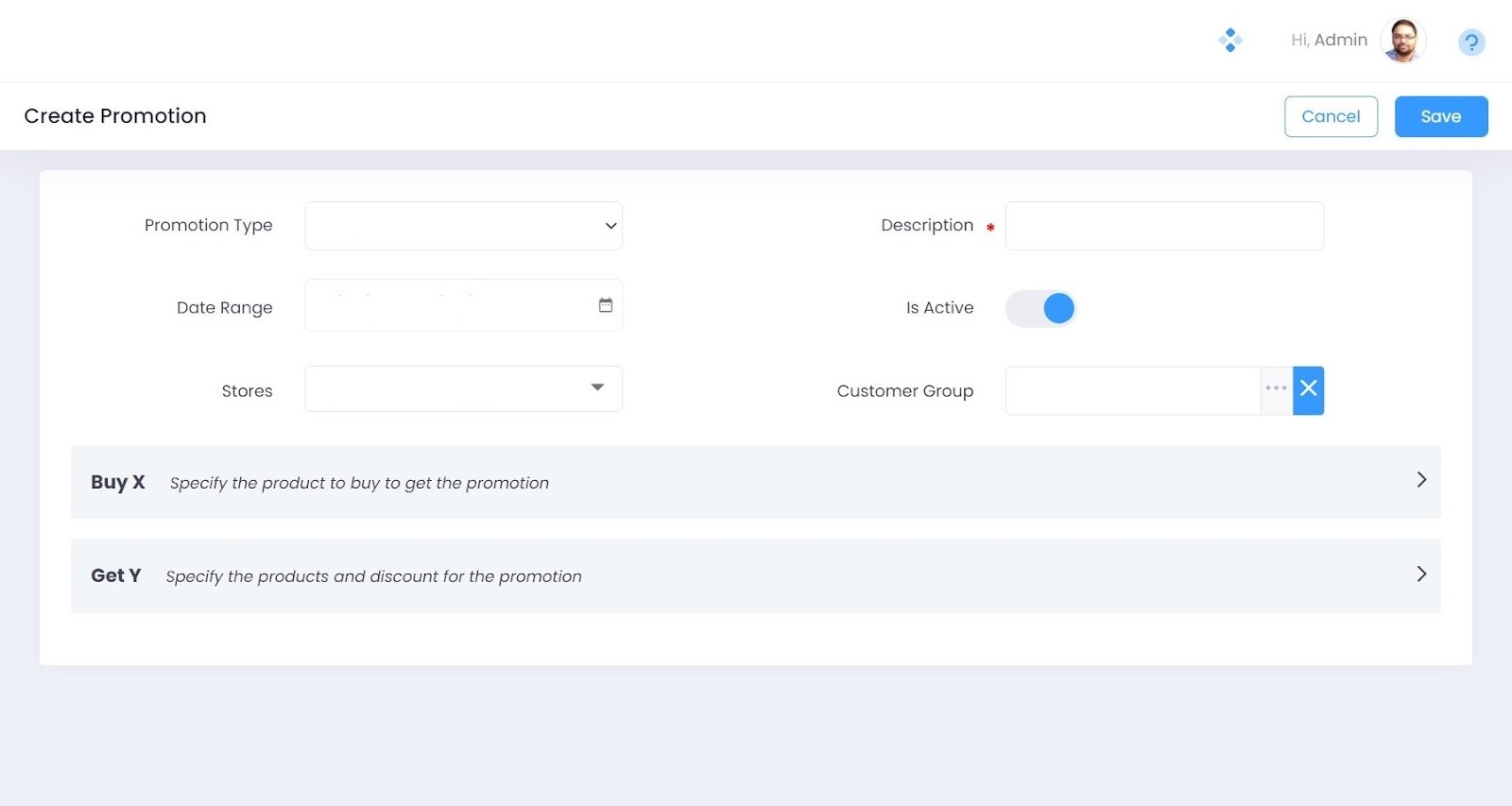Screen dimensions: 1512x806
Task: Click the Create Promotion page title
Action: 115,116
